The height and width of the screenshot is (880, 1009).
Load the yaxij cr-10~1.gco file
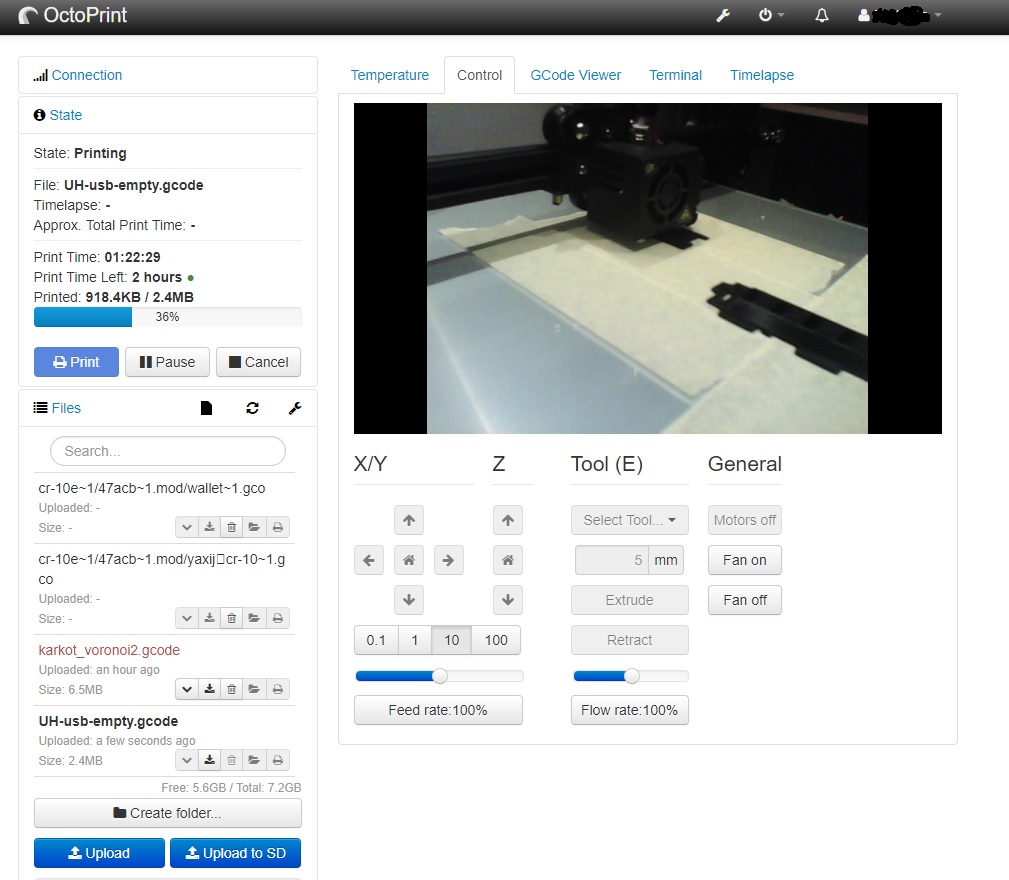254,618
